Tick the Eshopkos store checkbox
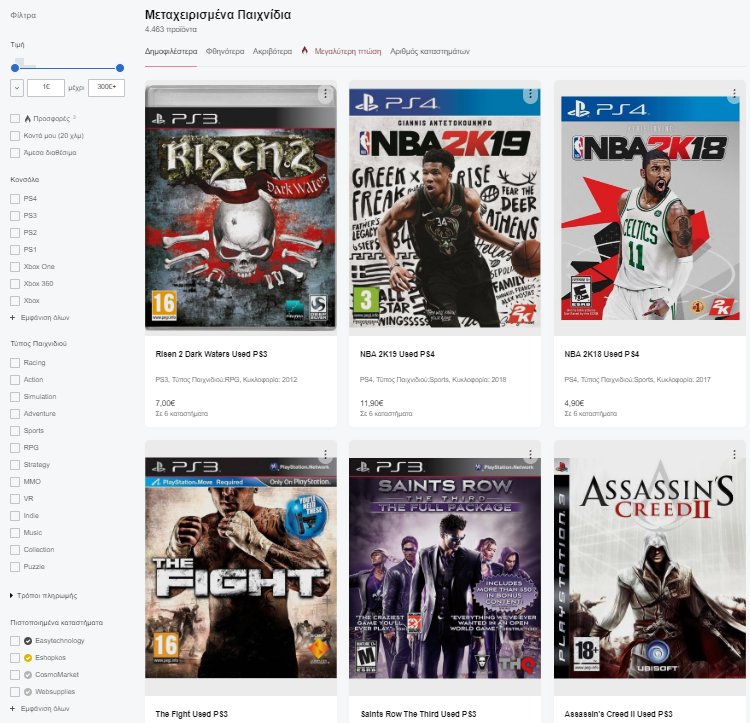The image size is (750, 723). (15, 658)
